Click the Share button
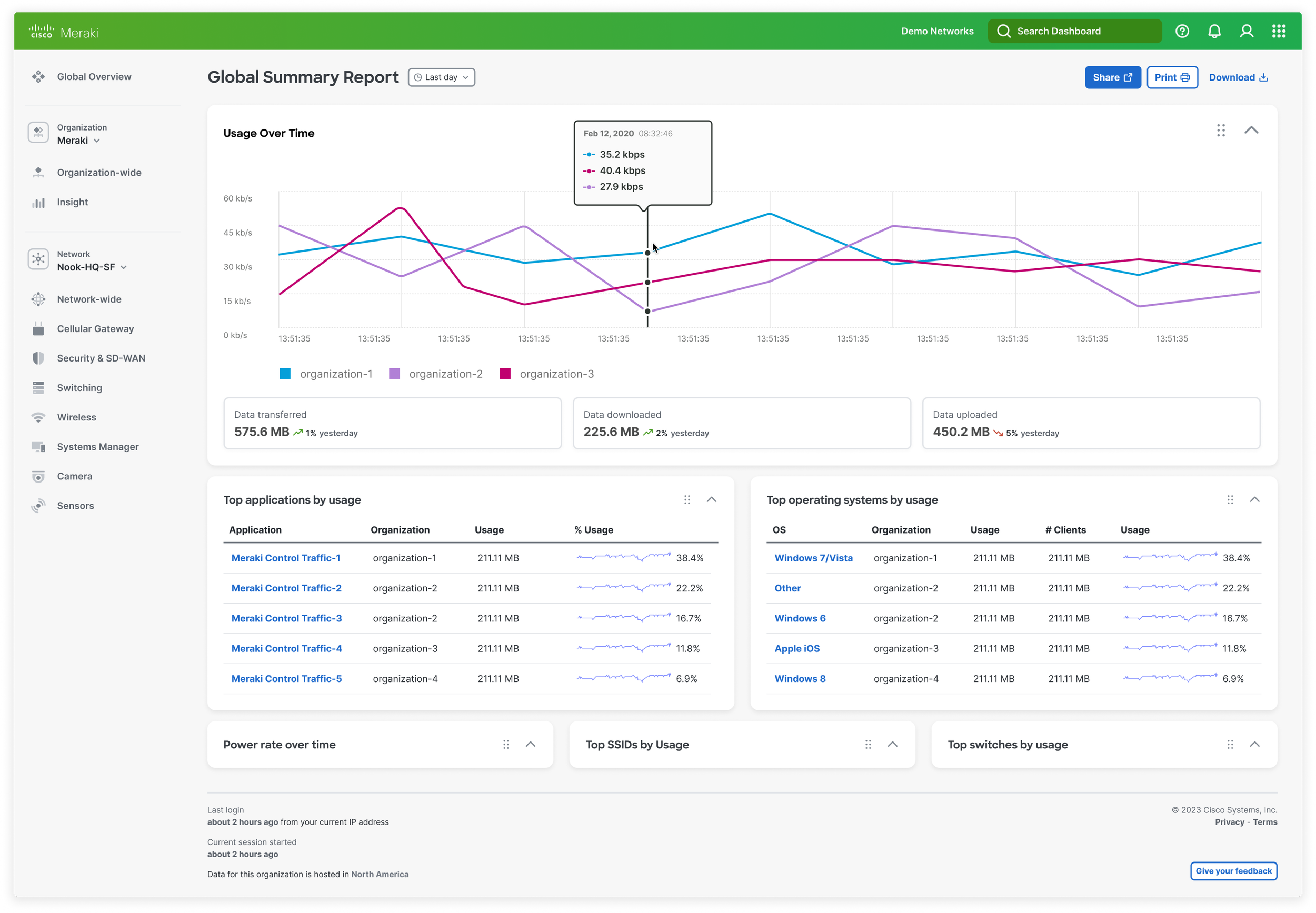 (1112, 77)
